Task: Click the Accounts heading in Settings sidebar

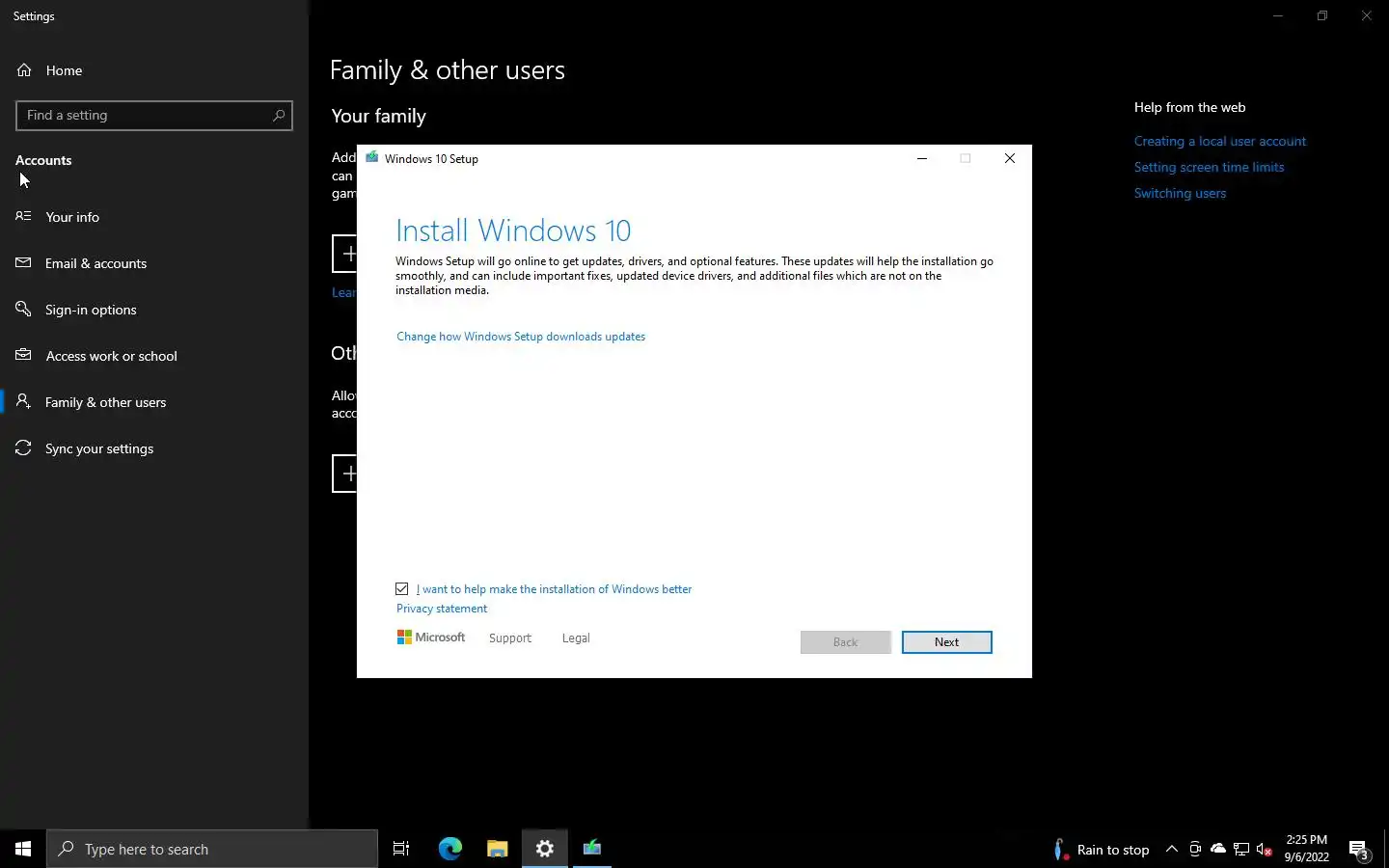Action: (x=43, y=160)
